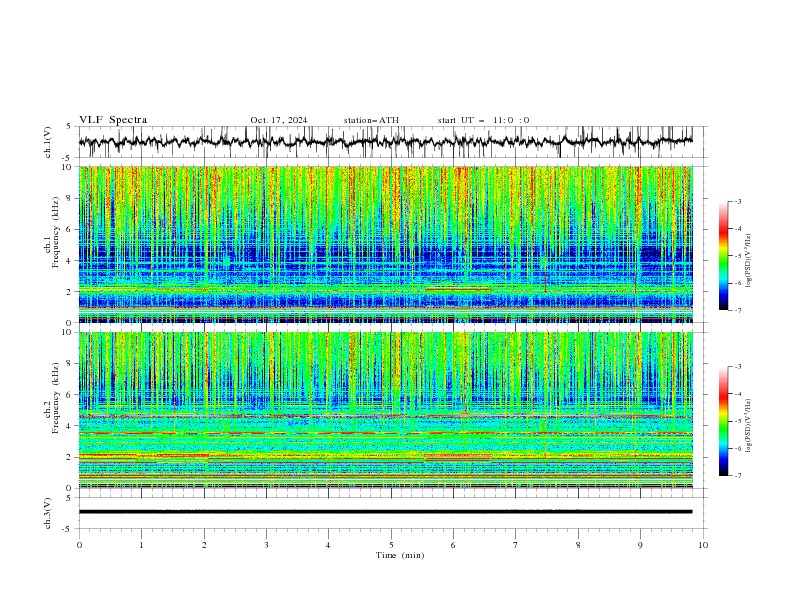This screenshot has width=792, height=612.
Task: Click the ch.3 flat black waveform trace
Action: (x=385, y=512)
